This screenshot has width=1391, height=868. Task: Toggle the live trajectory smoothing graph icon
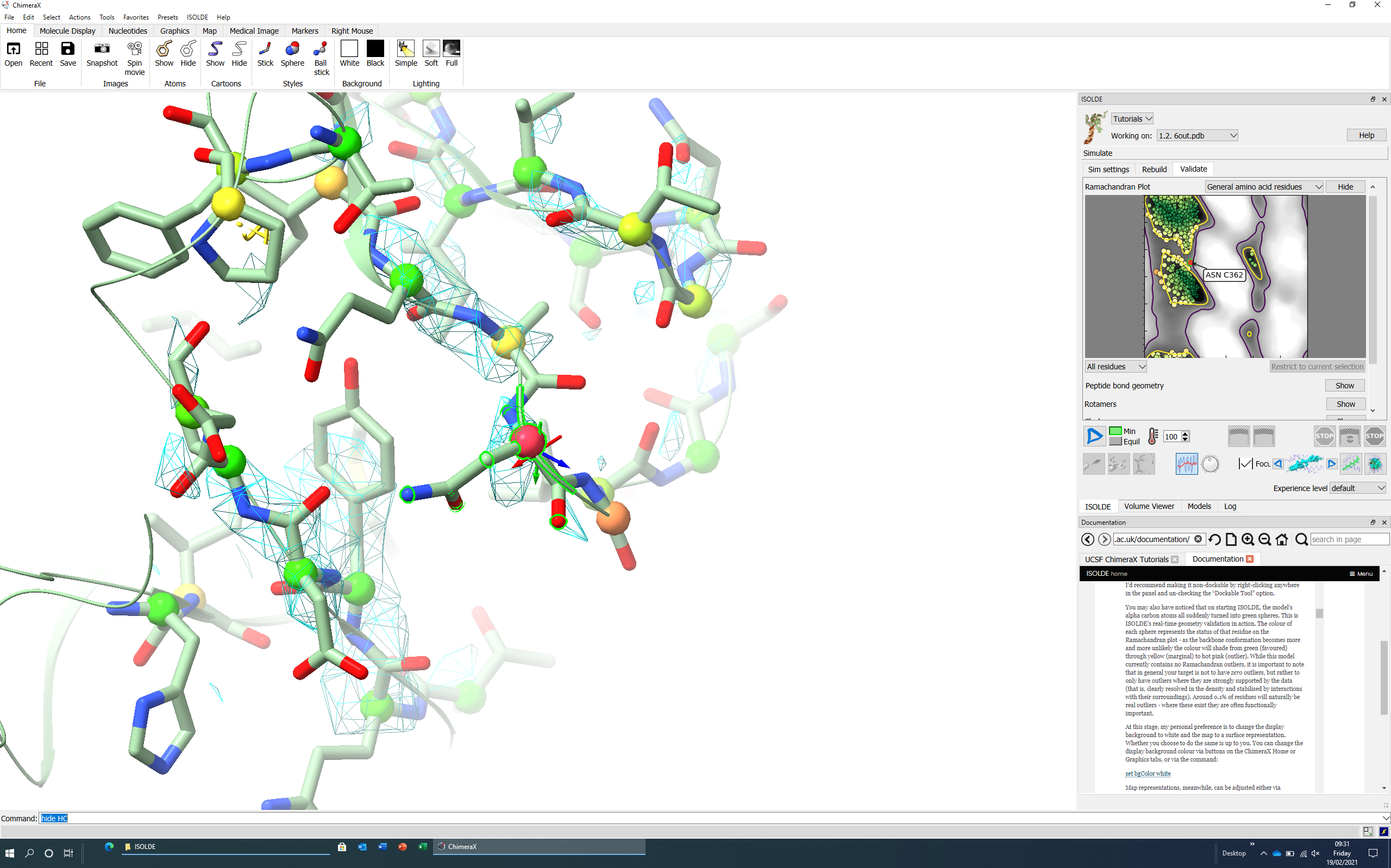click(1186, 464)
